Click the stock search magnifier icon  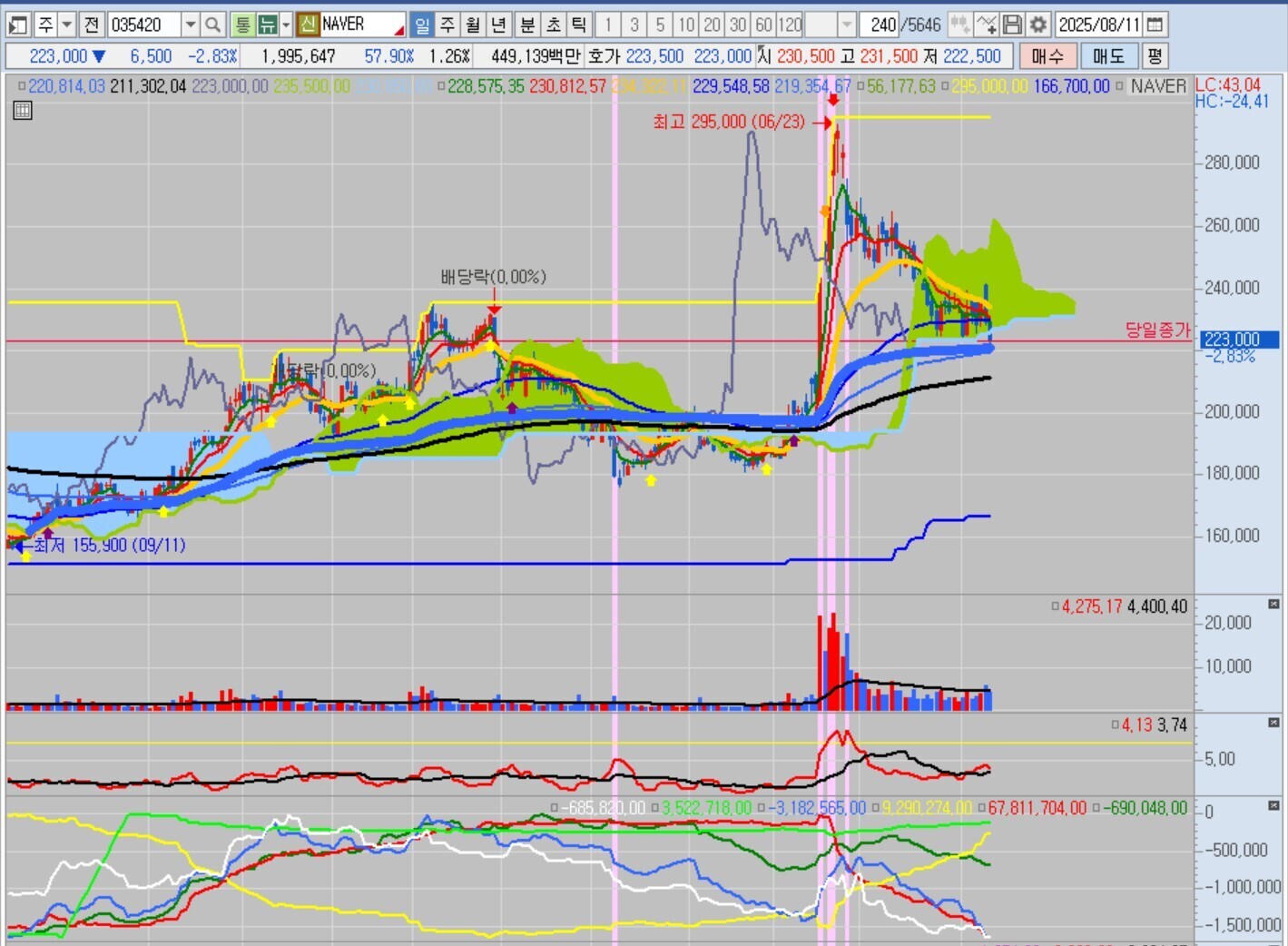pos(212,25)
